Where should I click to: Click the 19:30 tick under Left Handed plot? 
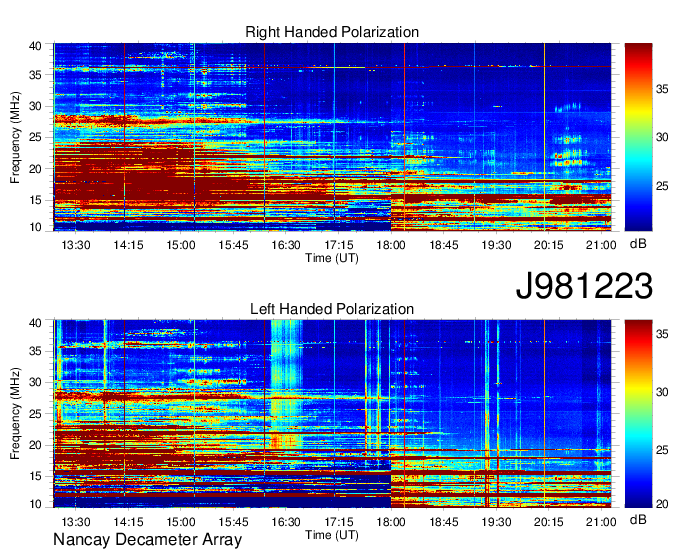pos(496,522)
